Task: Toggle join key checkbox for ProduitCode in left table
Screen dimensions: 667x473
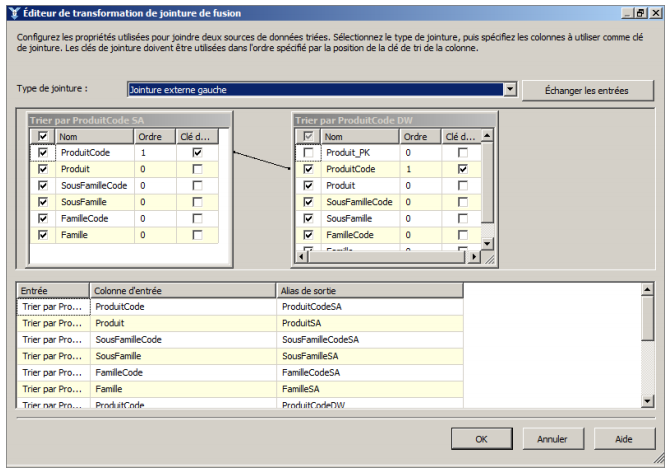Action: point(197,153)
